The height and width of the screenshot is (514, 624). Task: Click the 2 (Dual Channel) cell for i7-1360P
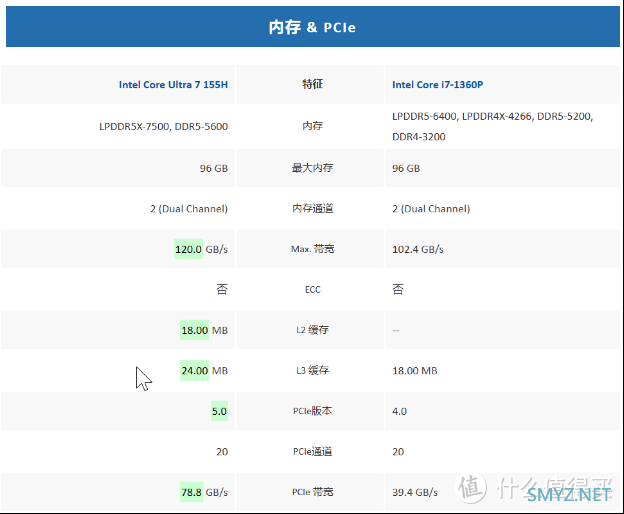(x=431, y=209)
